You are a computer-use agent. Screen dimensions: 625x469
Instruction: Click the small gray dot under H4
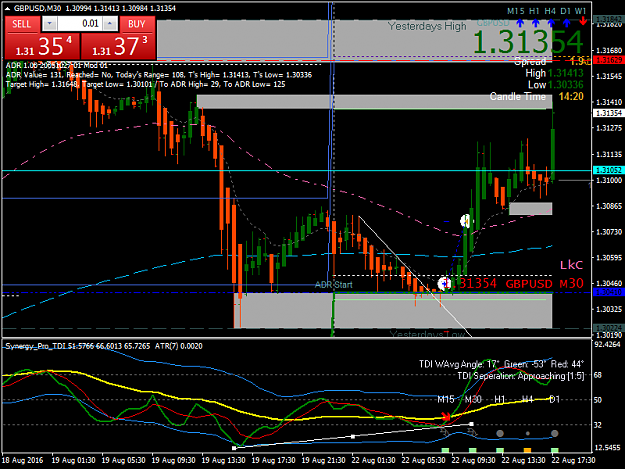(x=528, y=434)
